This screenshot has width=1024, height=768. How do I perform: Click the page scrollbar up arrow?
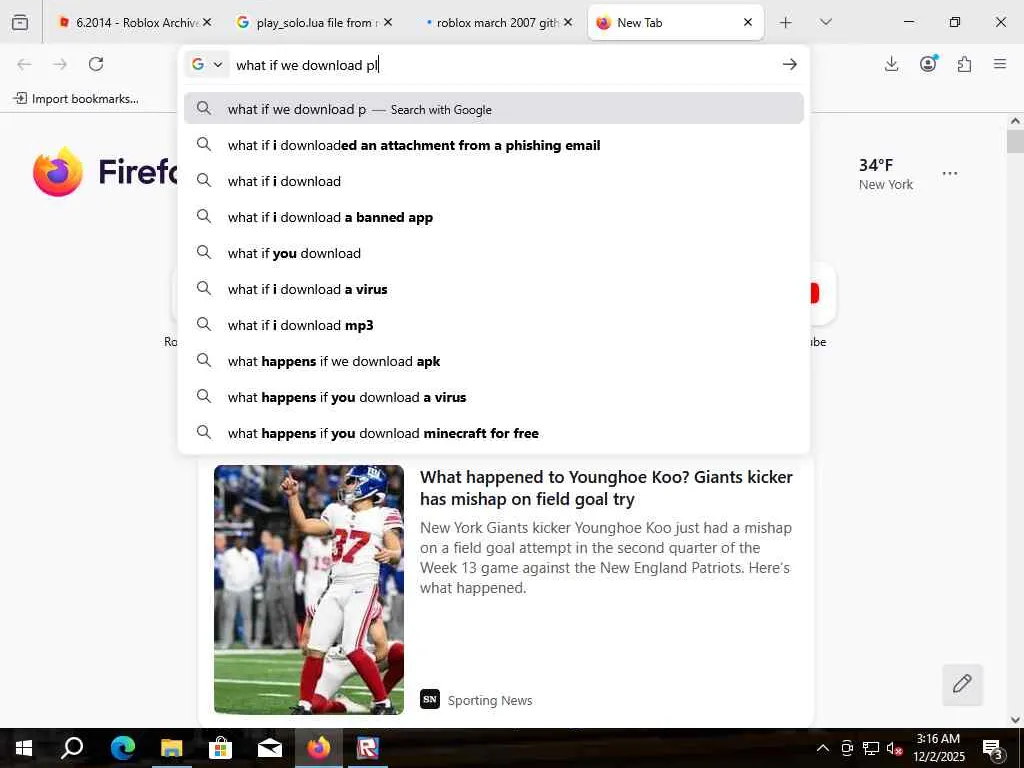coord(1015,121)
